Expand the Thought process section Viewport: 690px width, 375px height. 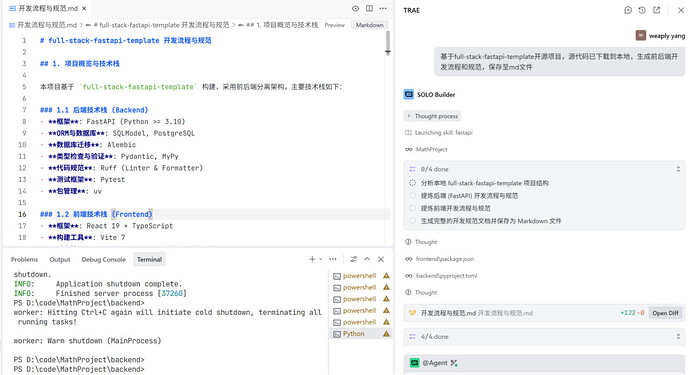click(432, 116)
